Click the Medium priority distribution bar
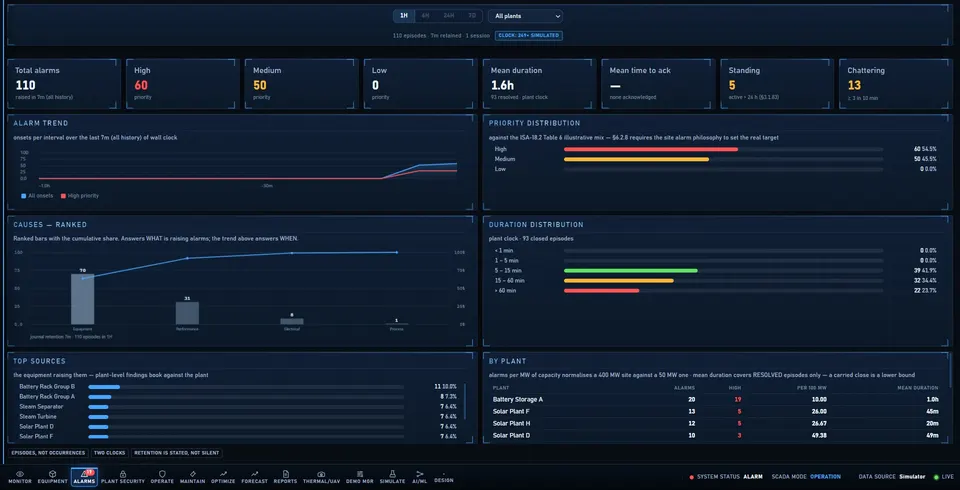 point(636,159)
